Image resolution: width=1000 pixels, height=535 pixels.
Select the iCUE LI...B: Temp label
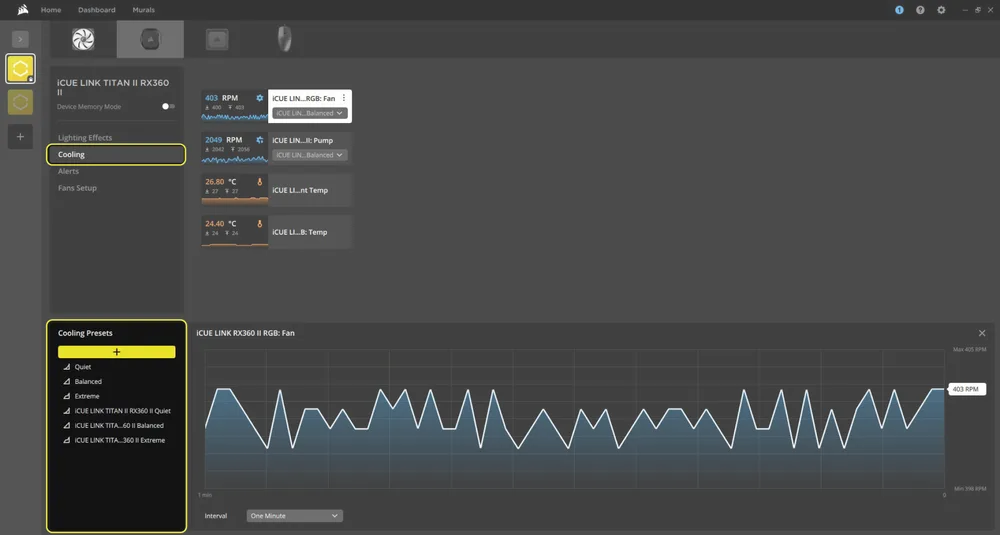coord(300,232)
